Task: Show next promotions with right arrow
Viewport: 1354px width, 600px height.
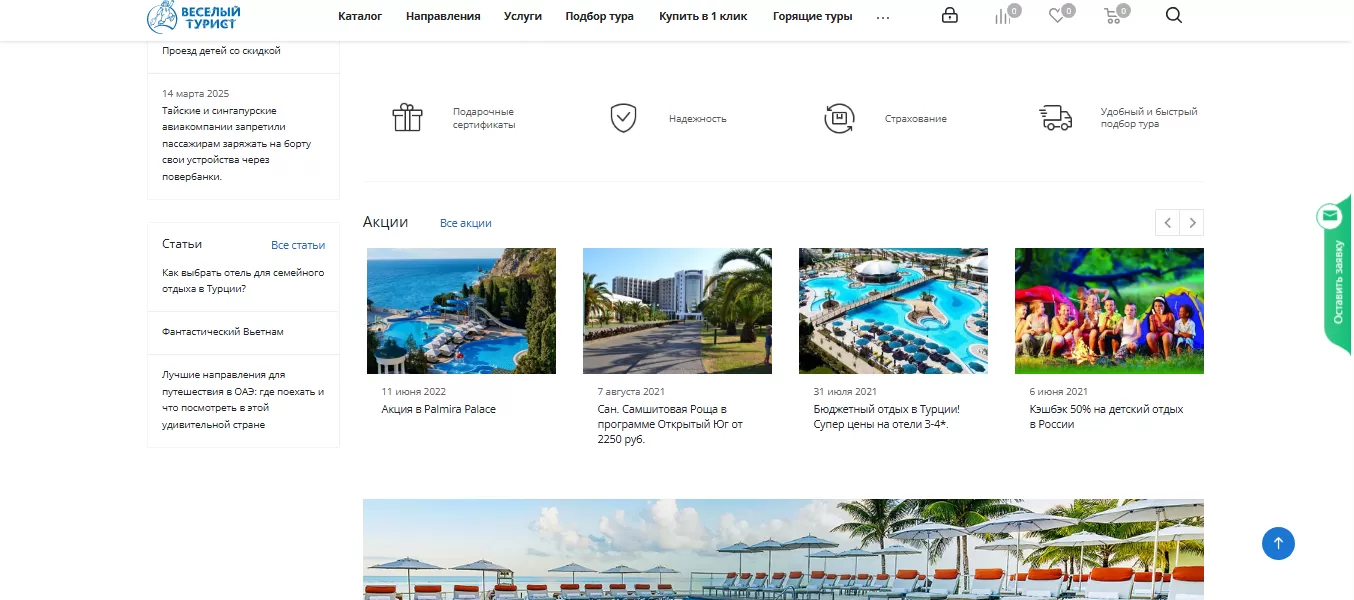Action: point(1191,222)
